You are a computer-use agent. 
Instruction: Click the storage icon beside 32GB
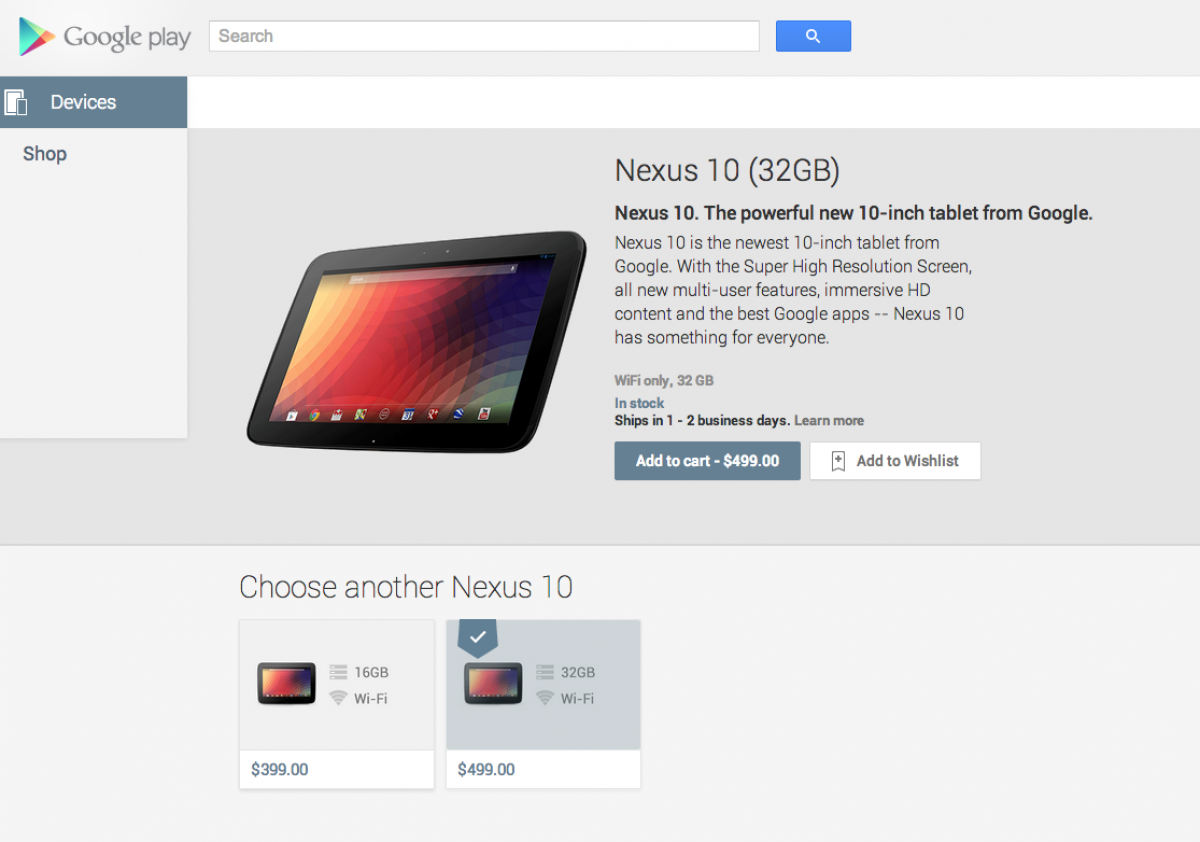tap(545, 673)
